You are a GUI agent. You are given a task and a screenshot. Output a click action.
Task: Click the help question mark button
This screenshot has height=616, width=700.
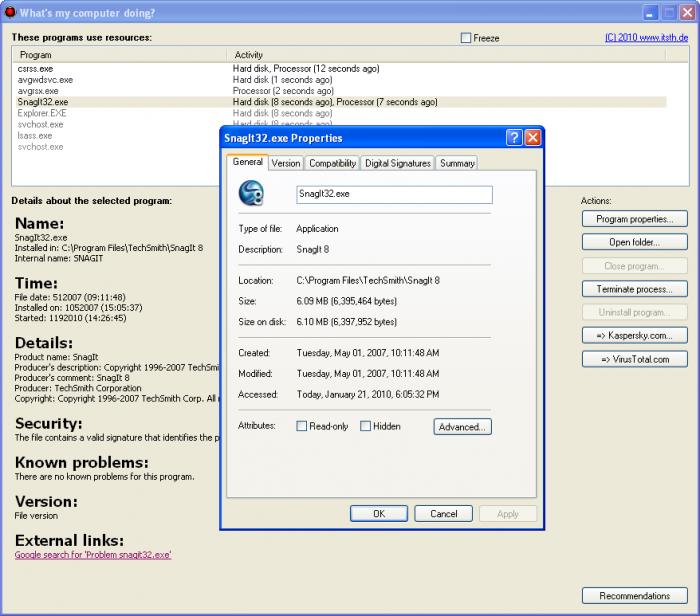514,137
